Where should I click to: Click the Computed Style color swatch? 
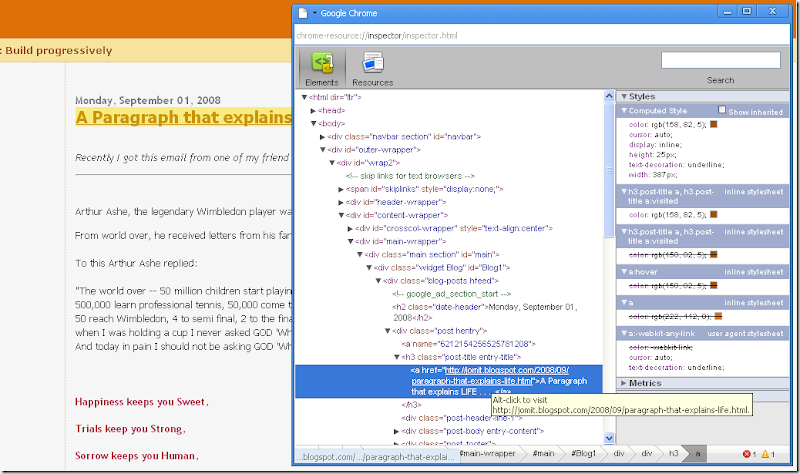[714, 124]
